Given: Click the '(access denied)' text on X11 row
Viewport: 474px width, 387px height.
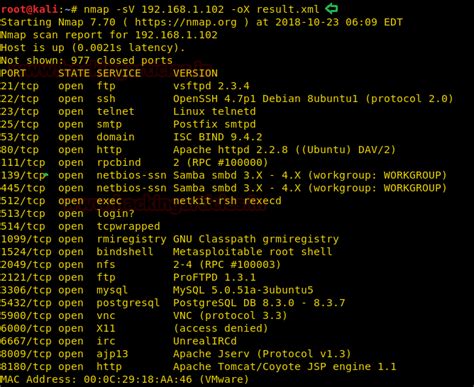Looking at the screenshot, I should [221, 328].
